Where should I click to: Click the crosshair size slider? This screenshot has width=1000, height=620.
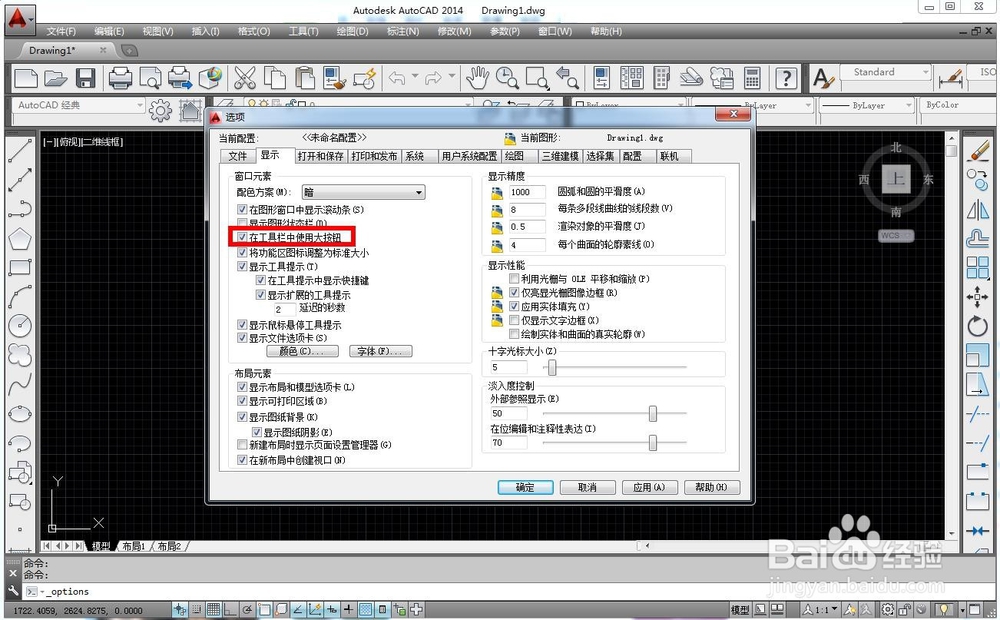pyautogui.click(x=552, y=367)
